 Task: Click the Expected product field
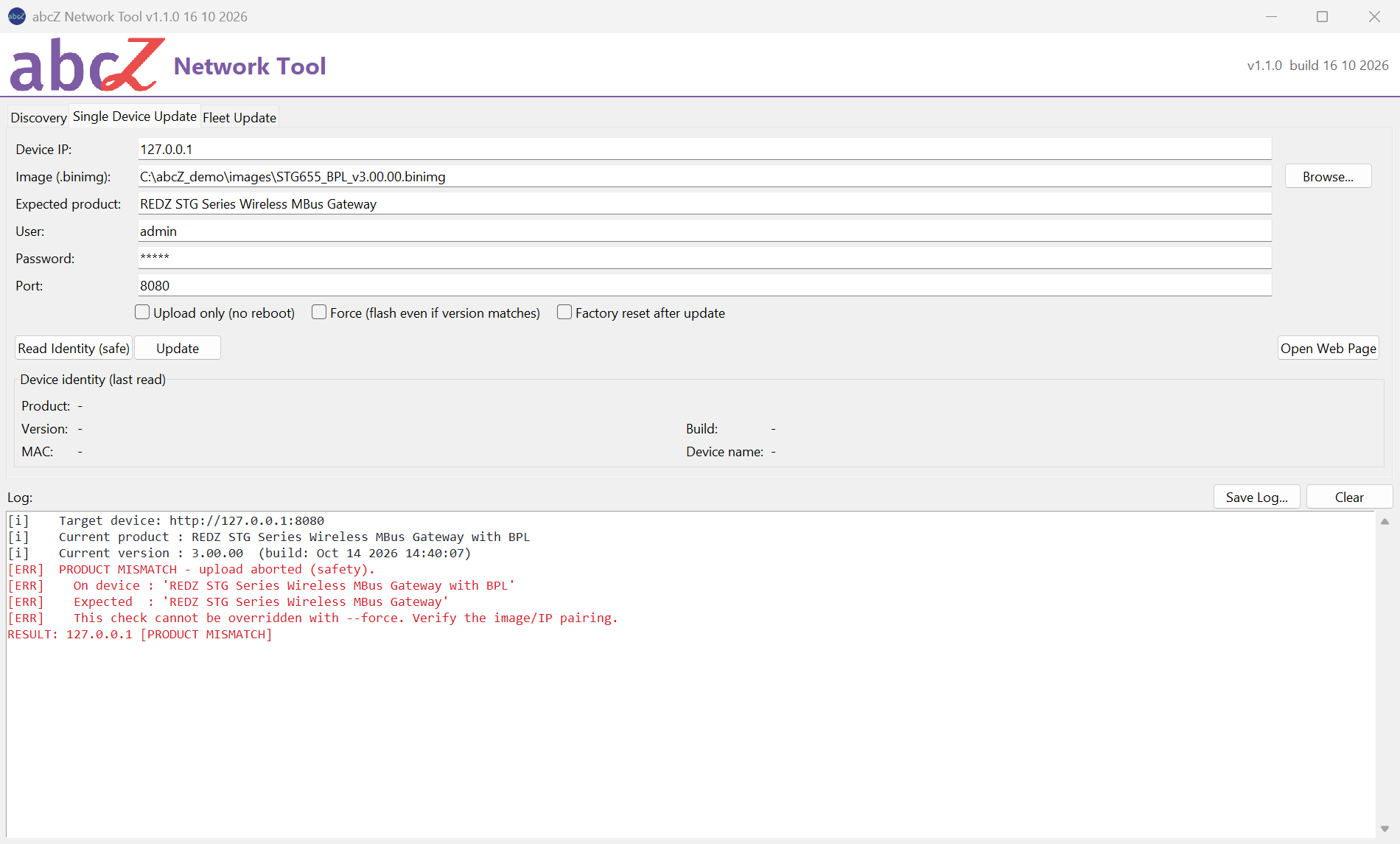pos(704,203)
